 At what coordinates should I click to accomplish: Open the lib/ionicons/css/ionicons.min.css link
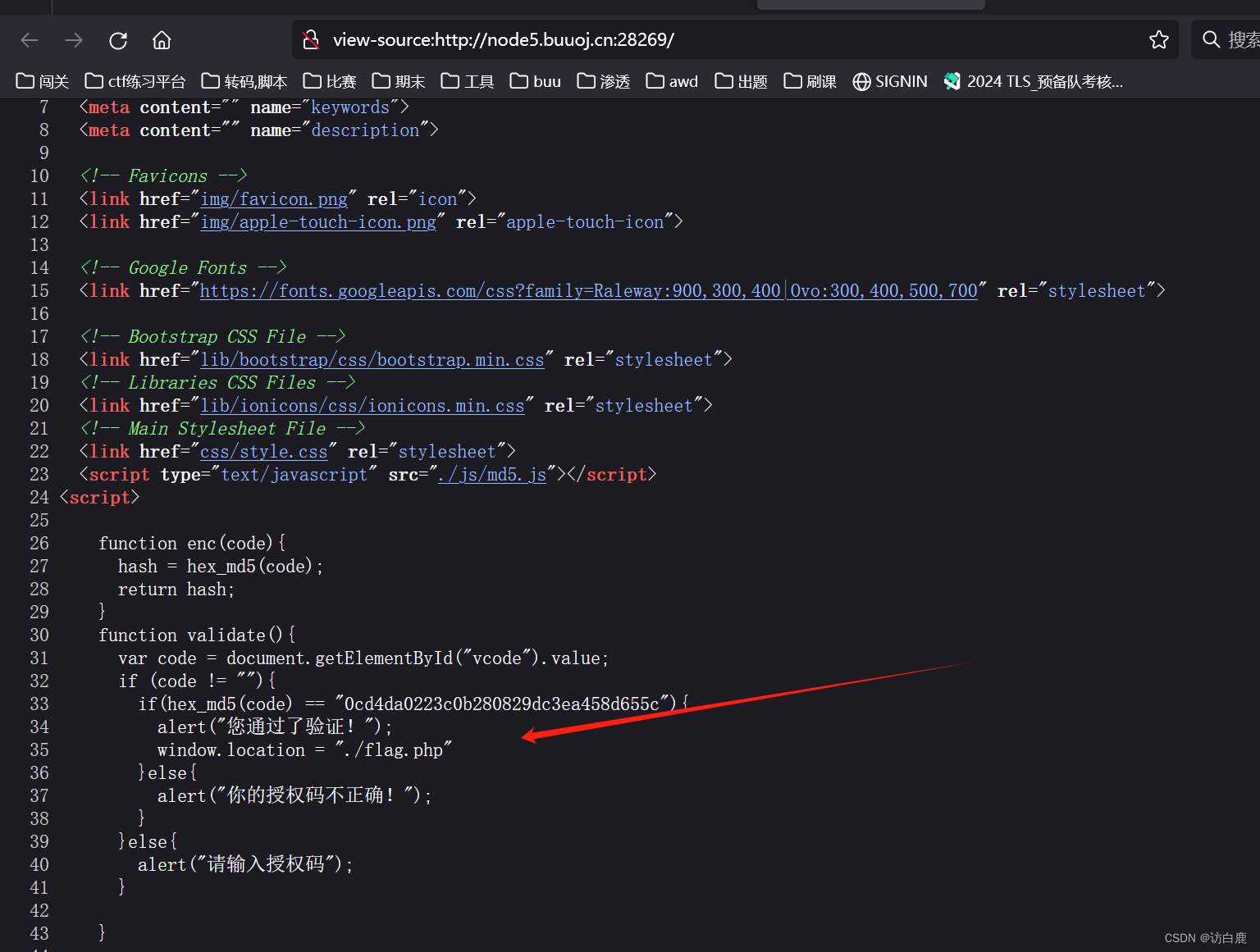point(363,406)
